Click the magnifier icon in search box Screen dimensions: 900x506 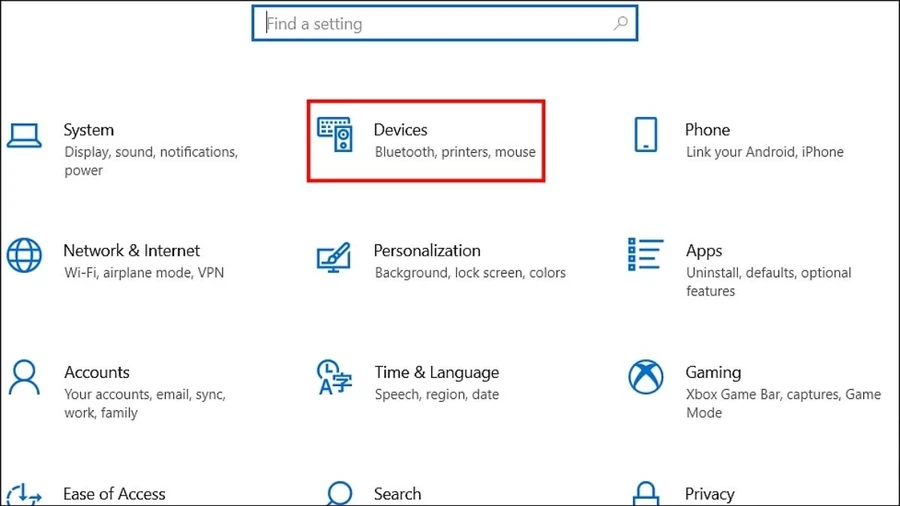(620, 24)
